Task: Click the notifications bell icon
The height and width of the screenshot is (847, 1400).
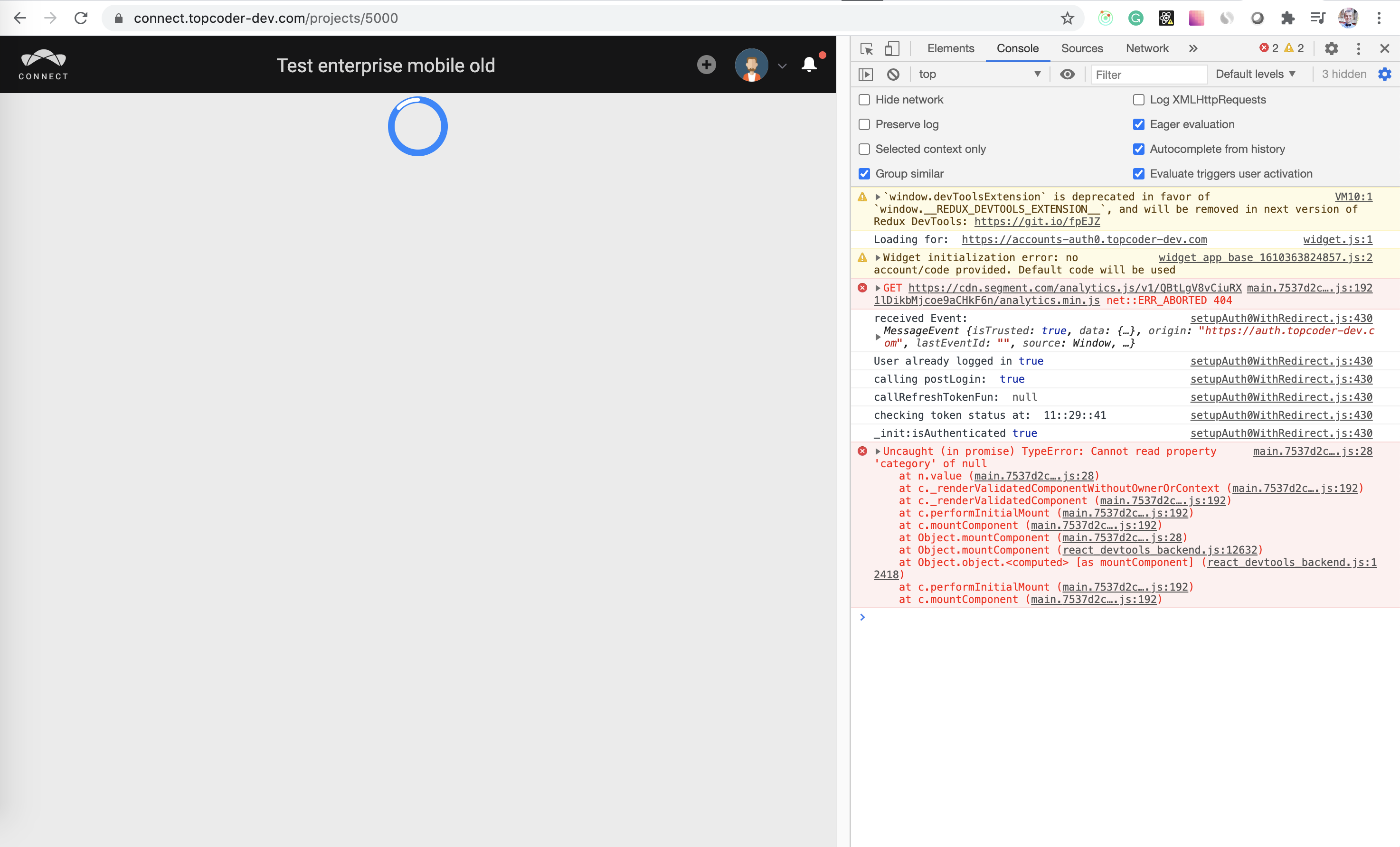Action: (809, 66)
